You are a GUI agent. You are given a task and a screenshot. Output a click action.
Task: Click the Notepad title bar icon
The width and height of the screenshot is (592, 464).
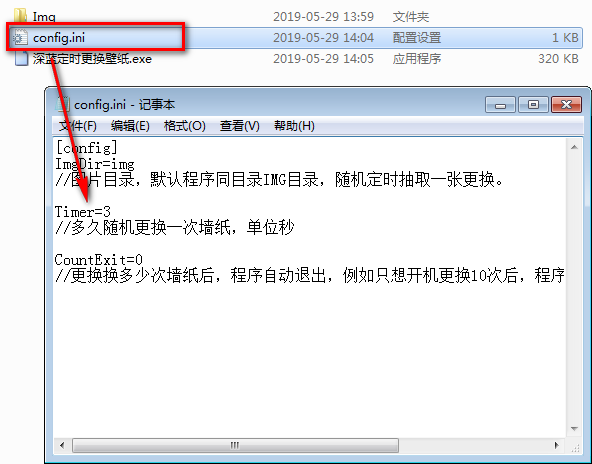click(x=63, y=105)
